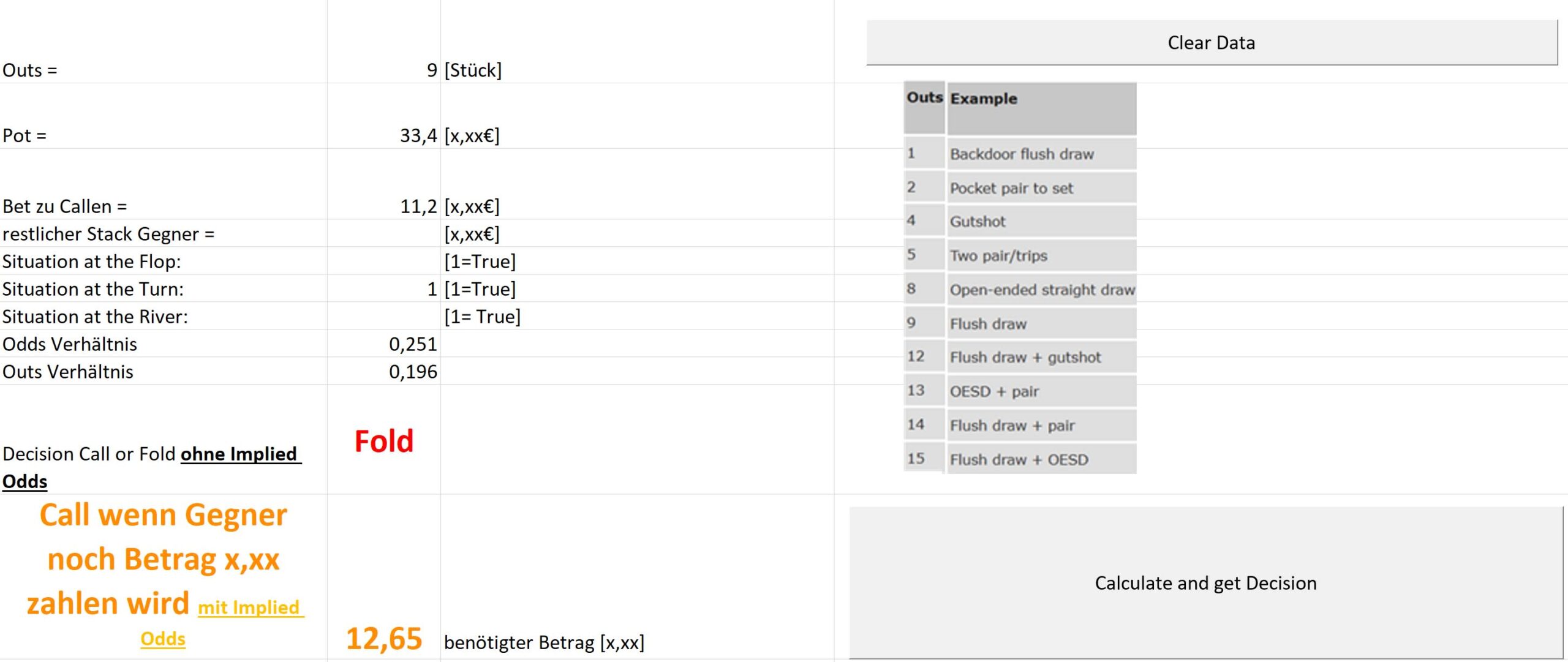
Task: Select Situation at the River value cell
Action: click(384, 316)
